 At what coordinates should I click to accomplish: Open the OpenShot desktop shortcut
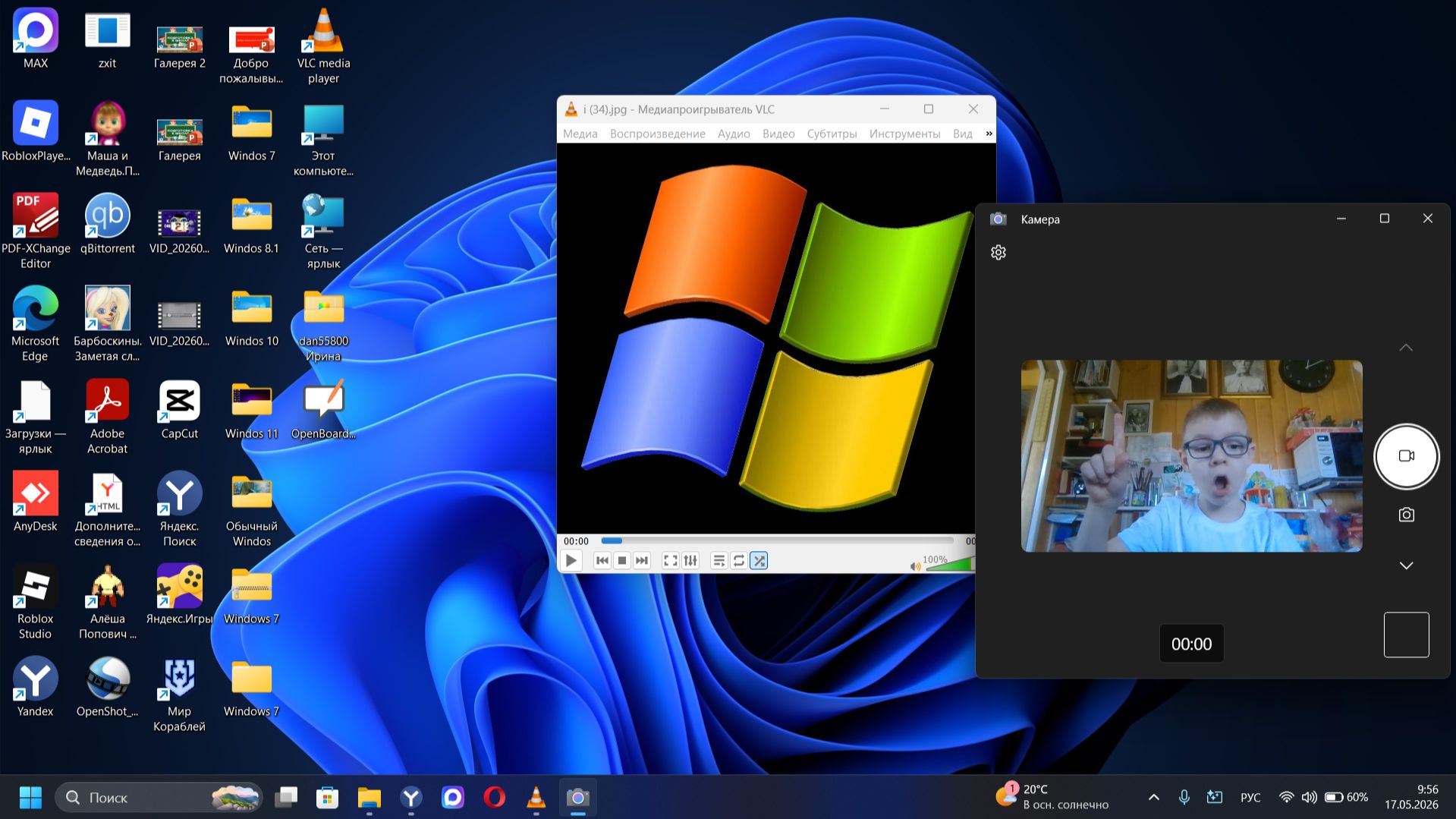pyautogui.click(x=108, y=686)
